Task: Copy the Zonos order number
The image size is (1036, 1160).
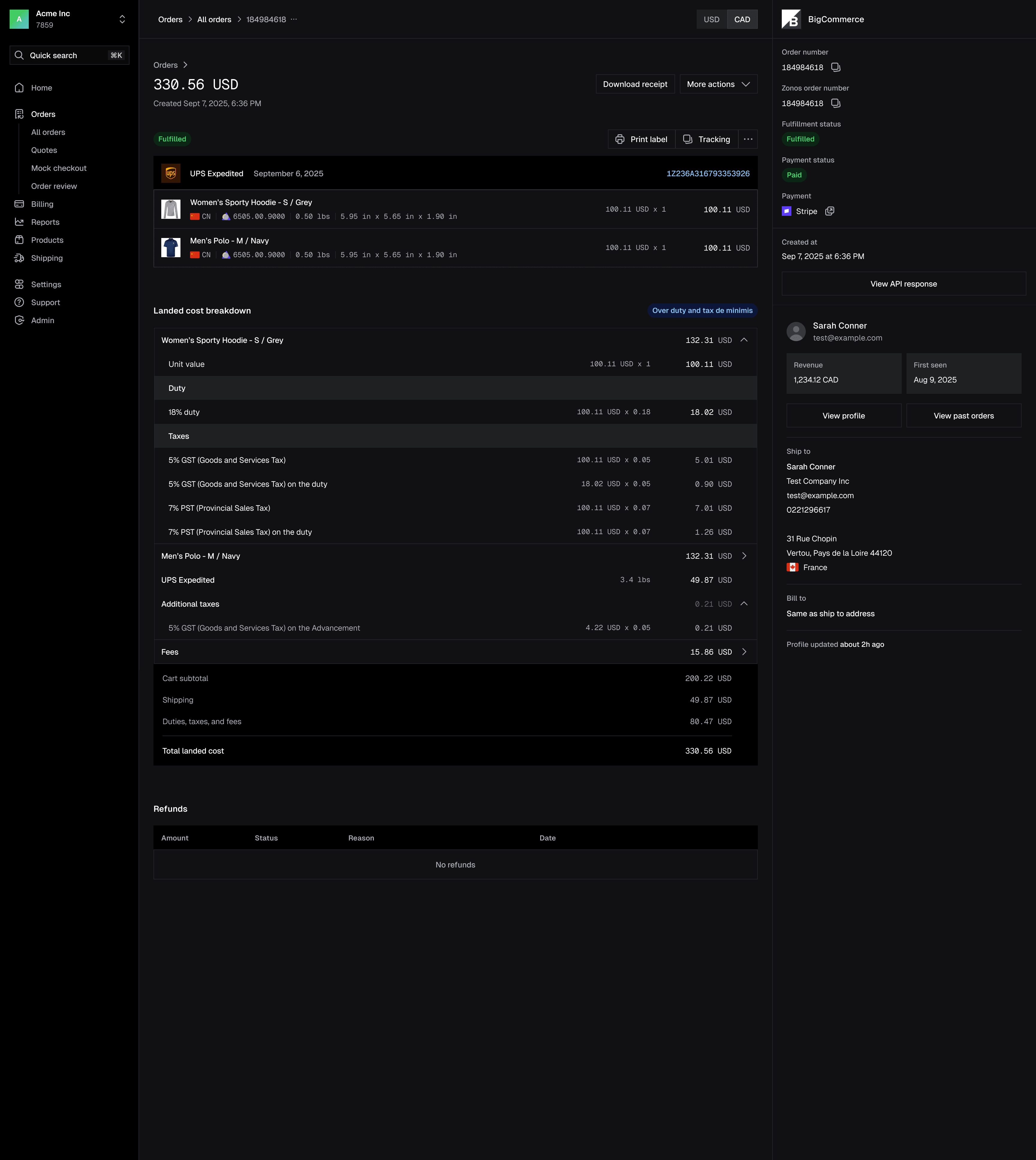Action: click(836, 103)
